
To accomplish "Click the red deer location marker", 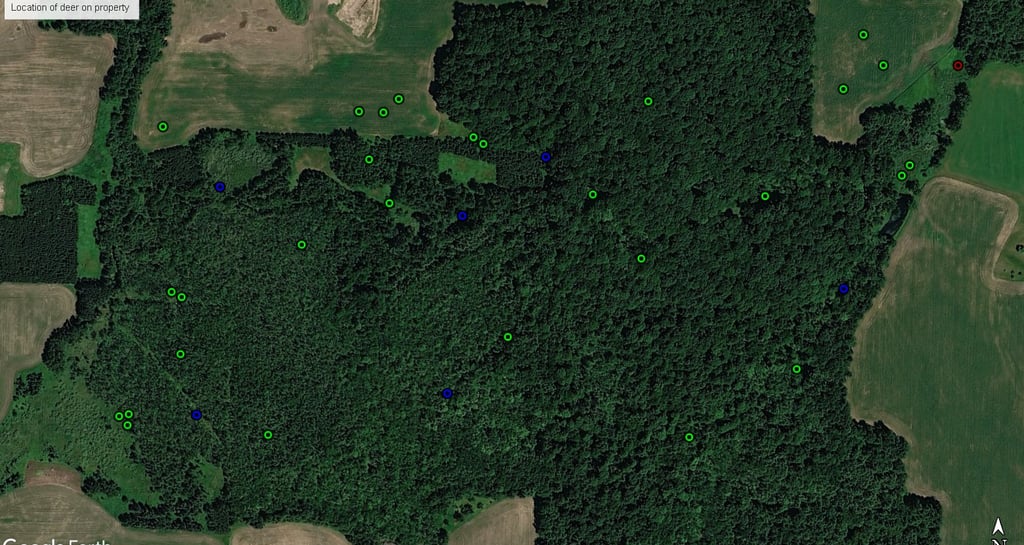I will [x=958, y=65].
